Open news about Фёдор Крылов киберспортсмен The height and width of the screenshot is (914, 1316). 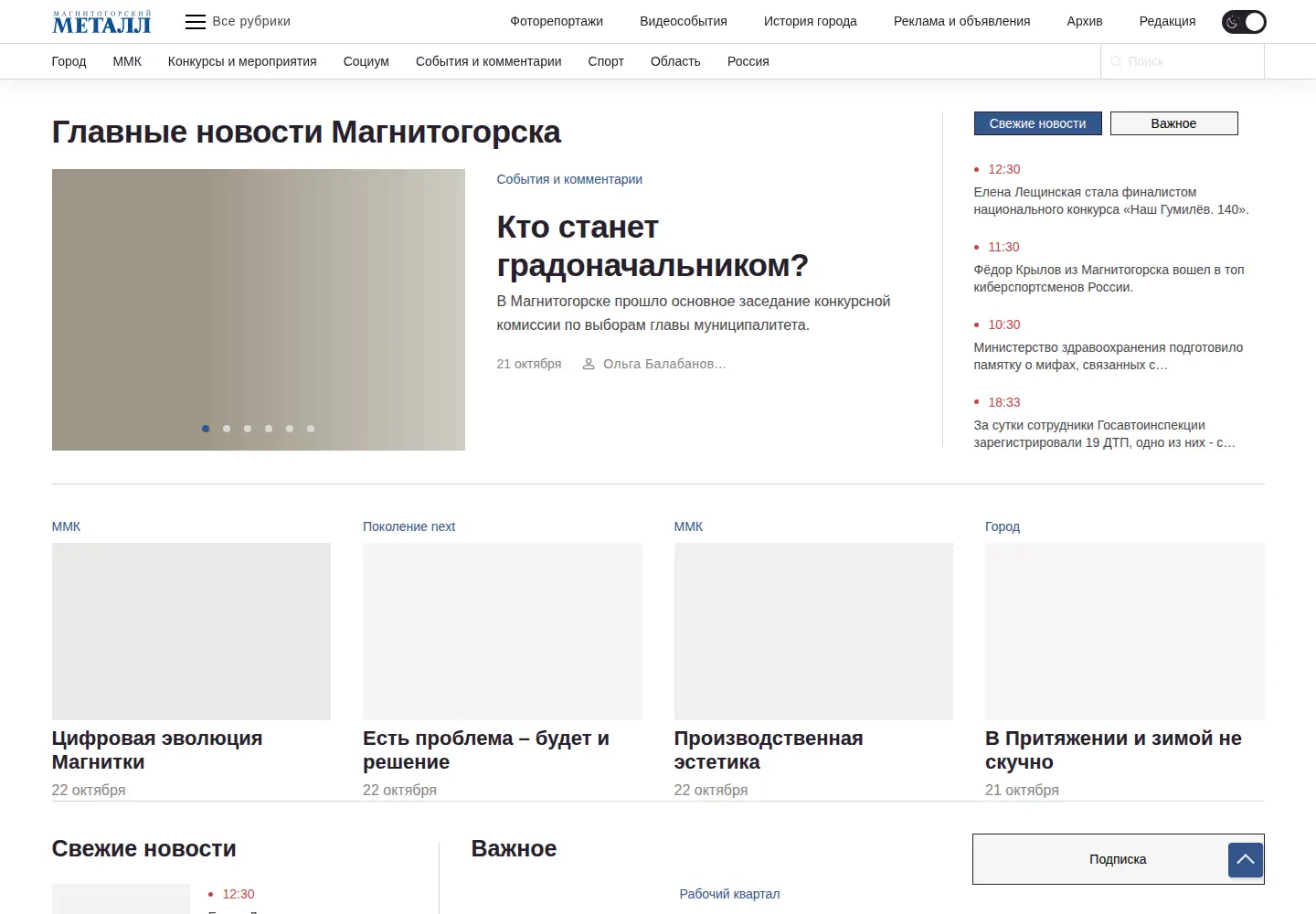pos(1109,279)
